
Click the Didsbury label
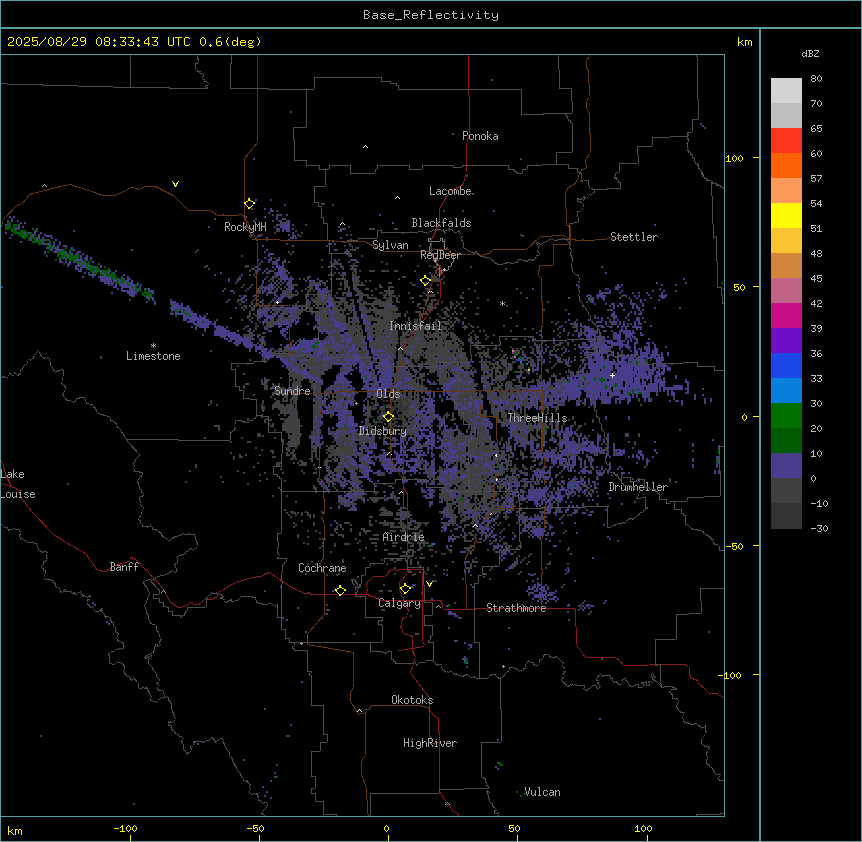point(383,431)
